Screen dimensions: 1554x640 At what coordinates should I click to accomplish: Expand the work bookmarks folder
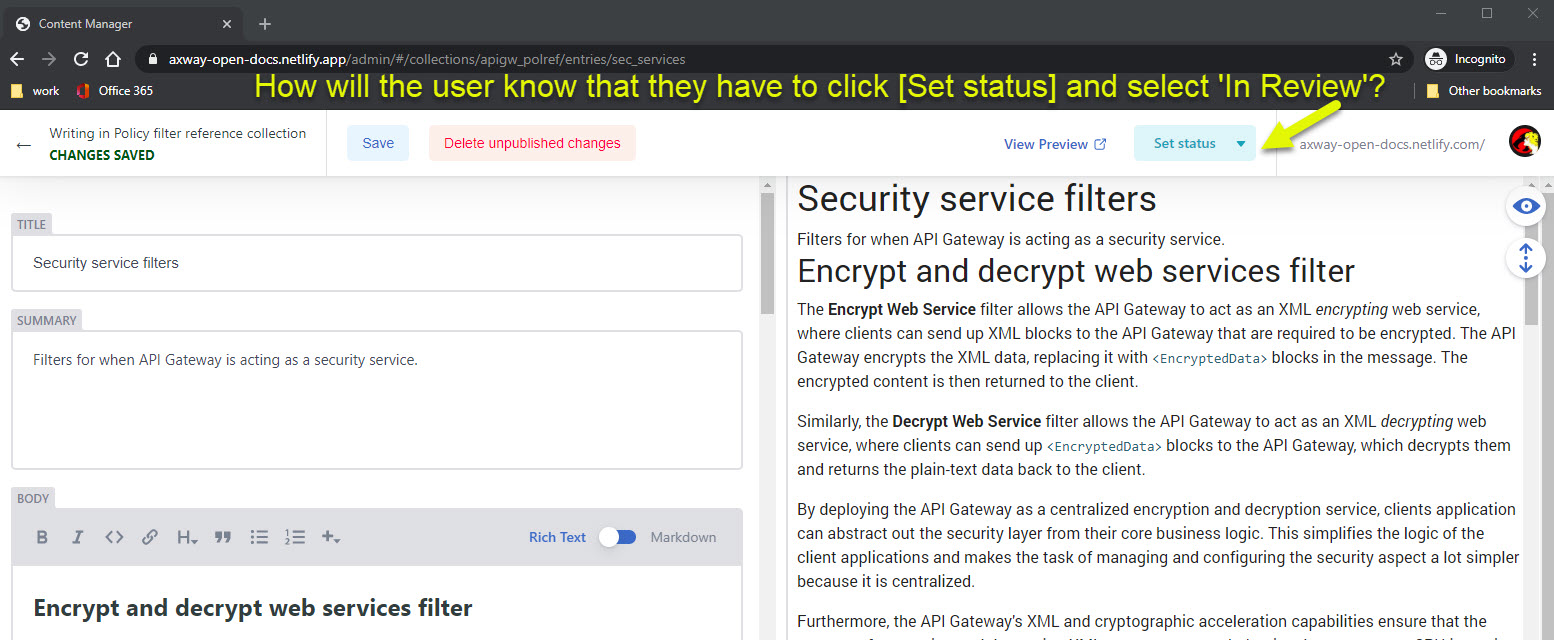[33, 90]
